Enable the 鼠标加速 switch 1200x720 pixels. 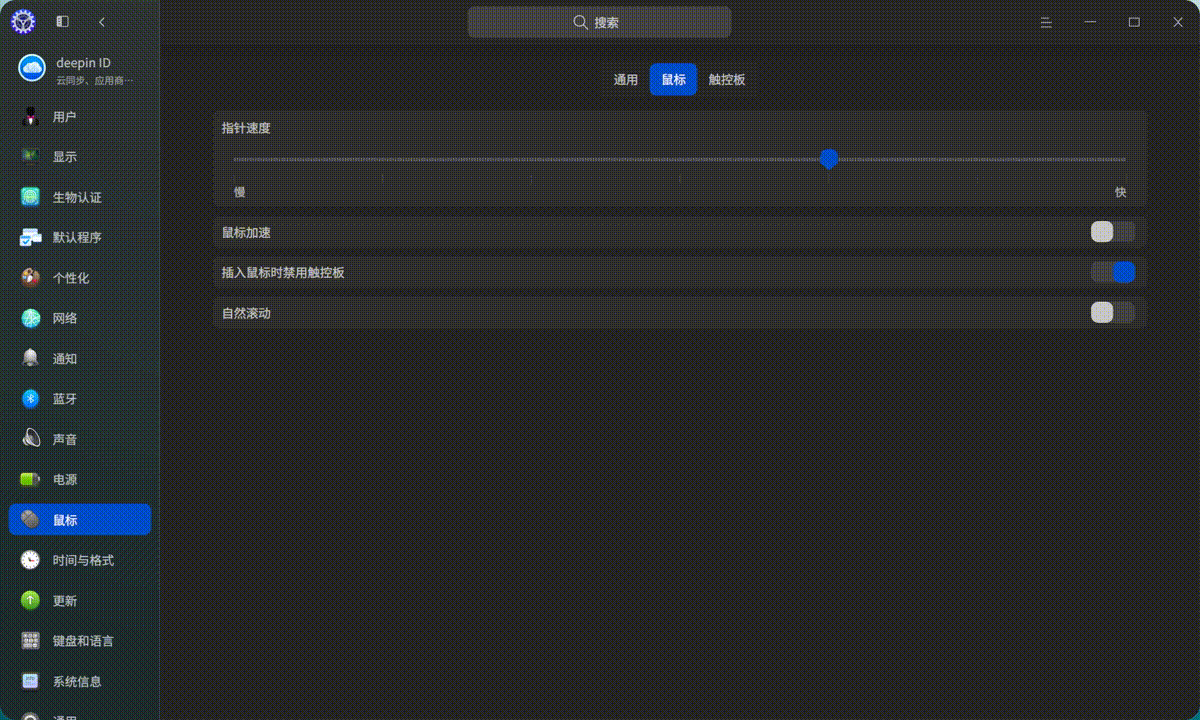click(1113, 232)
